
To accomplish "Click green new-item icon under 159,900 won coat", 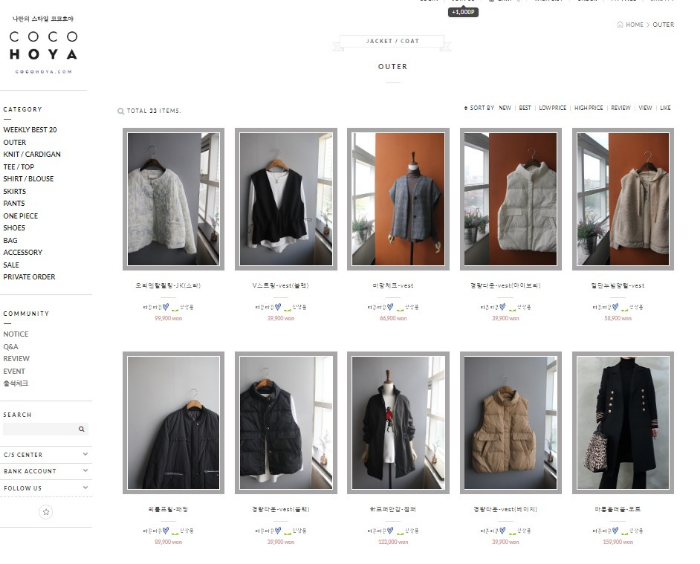I will 625,532.
